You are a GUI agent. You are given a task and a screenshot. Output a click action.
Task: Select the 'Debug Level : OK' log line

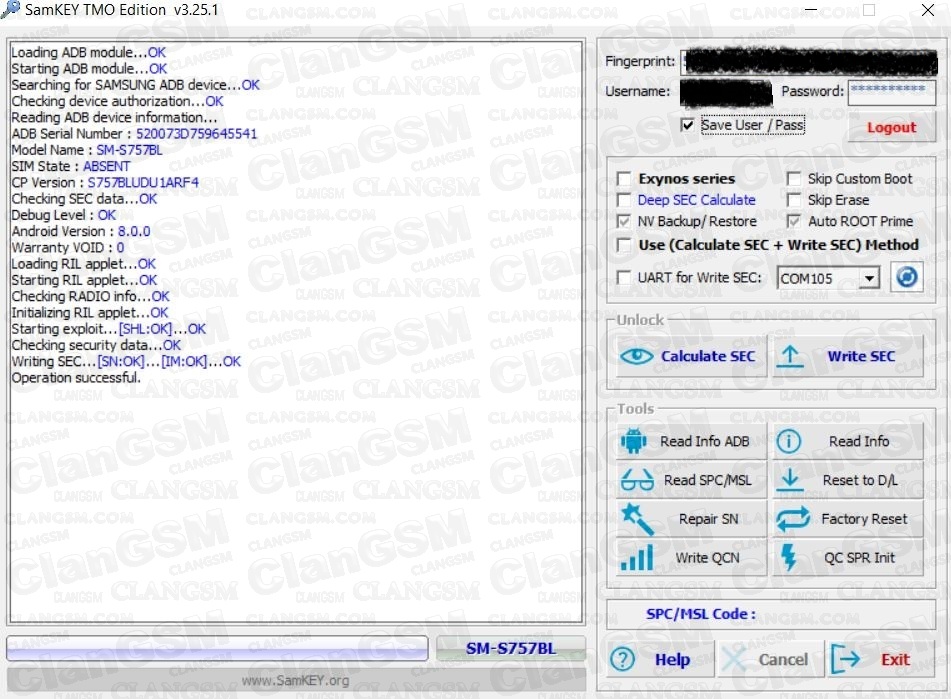(64, 215)
